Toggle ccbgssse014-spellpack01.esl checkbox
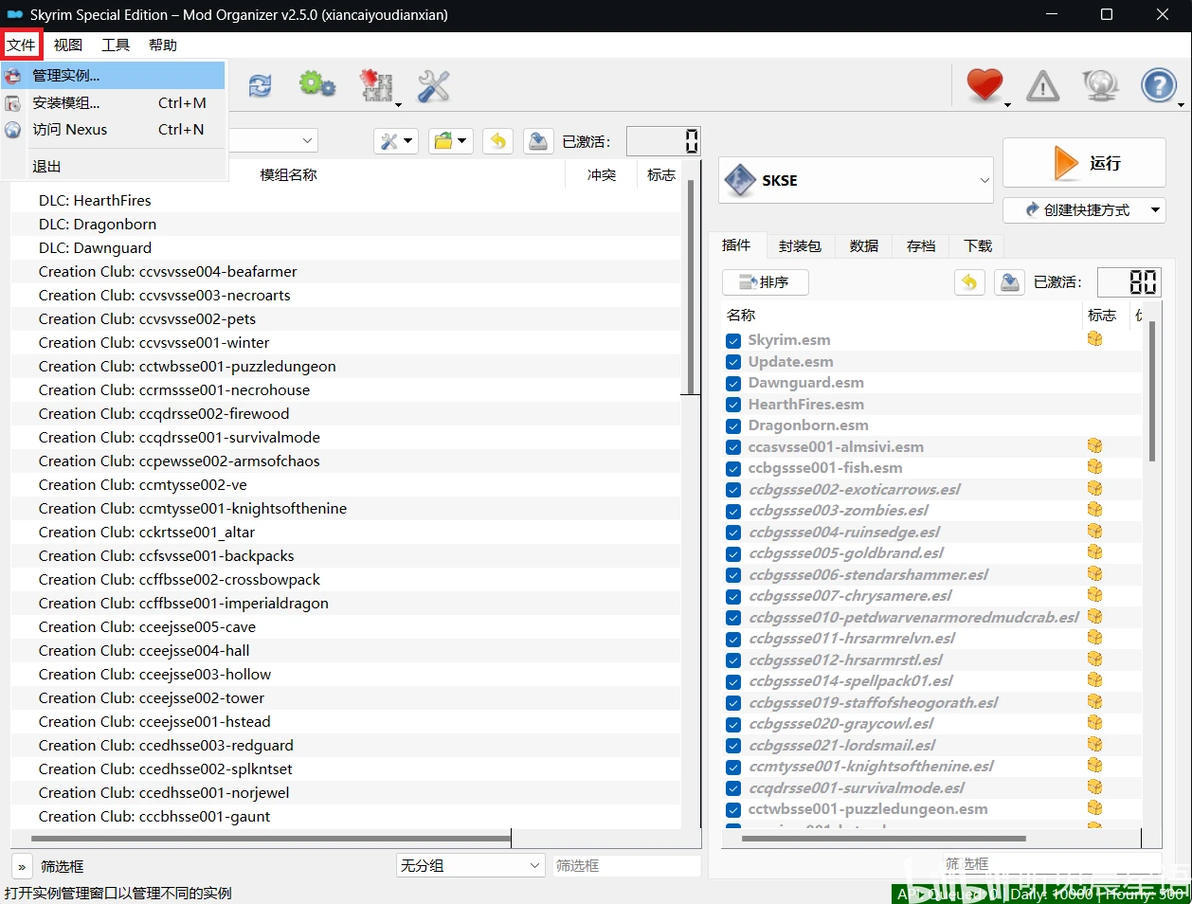The height and width of the screenshot is (904, 1192). [x=734, y=682]
